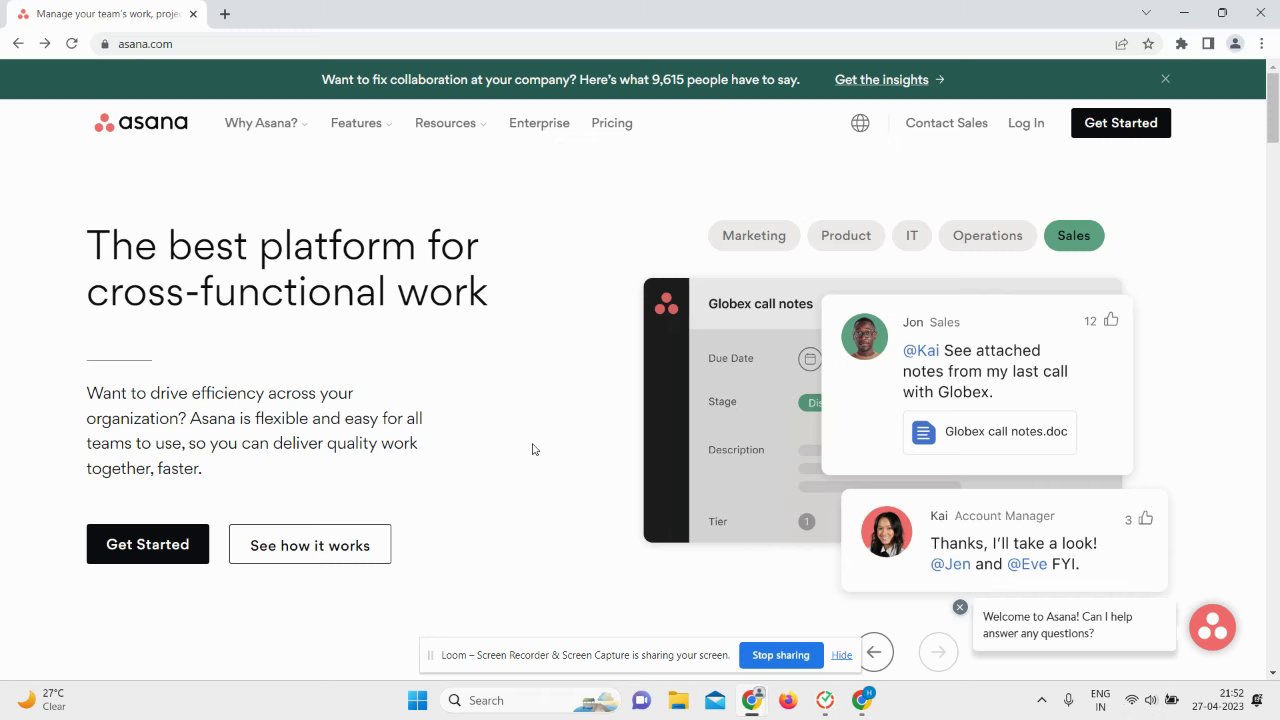Select the Sales tab
This screenshot has width=1280, height=720.
[1074, 236]
